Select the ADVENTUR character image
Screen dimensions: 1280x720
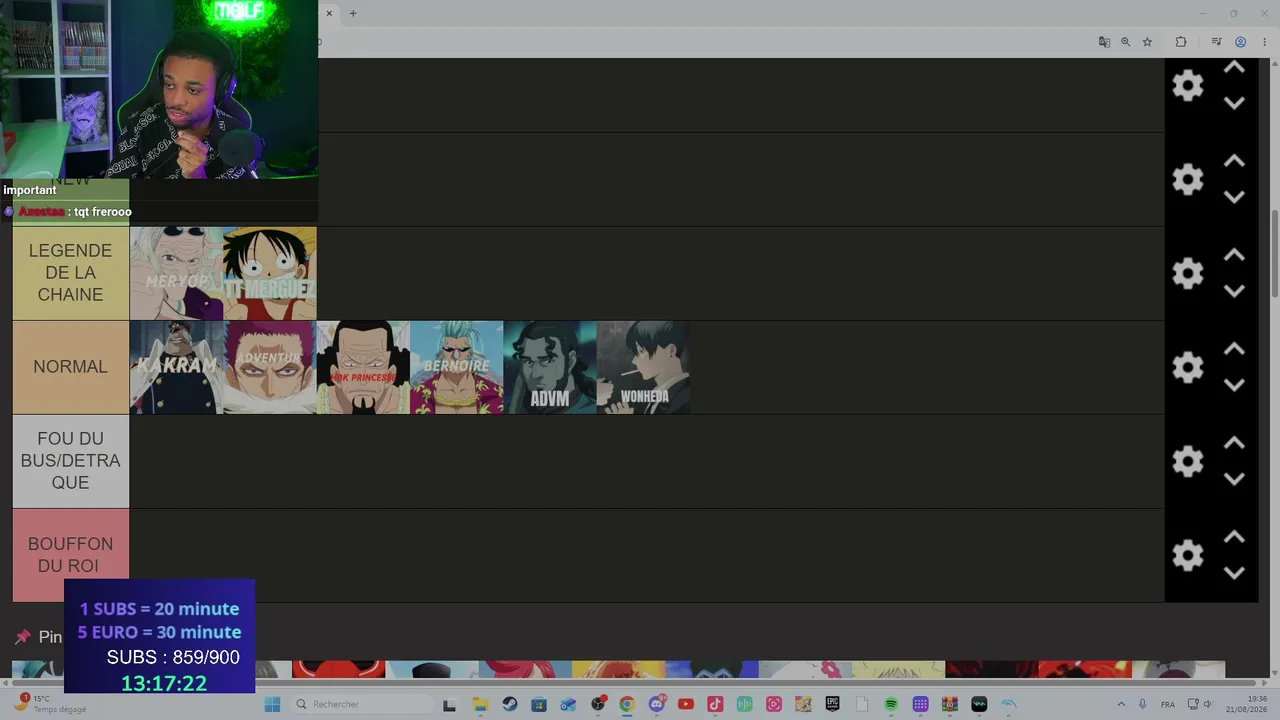click(x=270, y=367)
